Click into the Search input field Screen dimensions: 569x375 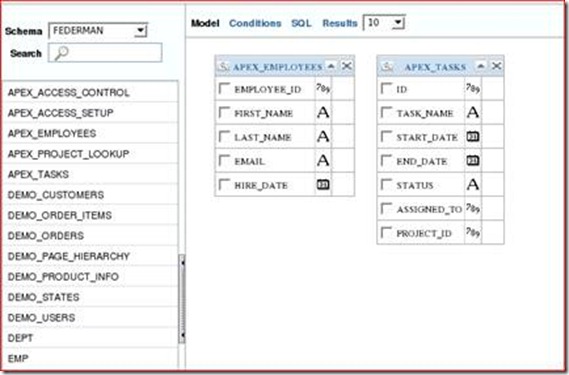105,53
